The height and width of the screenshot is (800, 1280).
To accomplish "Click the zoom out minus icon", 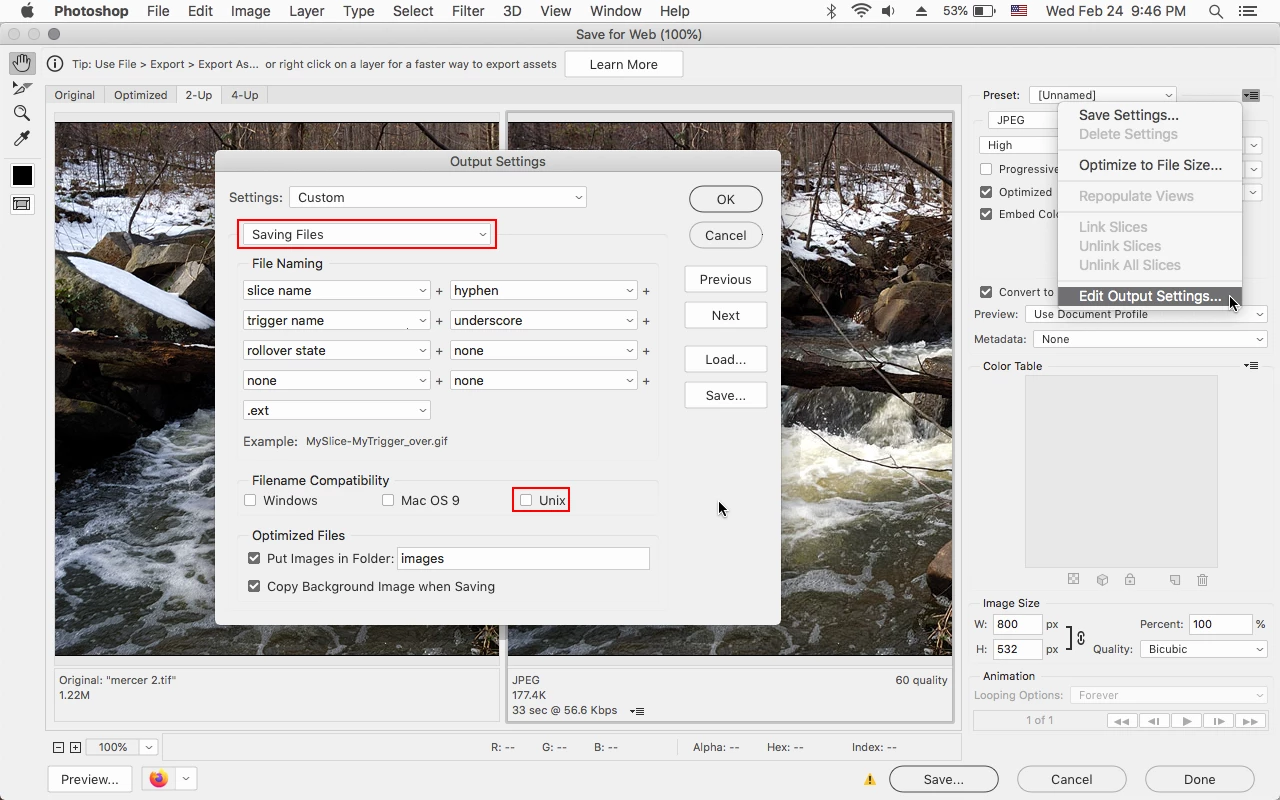I will tap(59, 747).
